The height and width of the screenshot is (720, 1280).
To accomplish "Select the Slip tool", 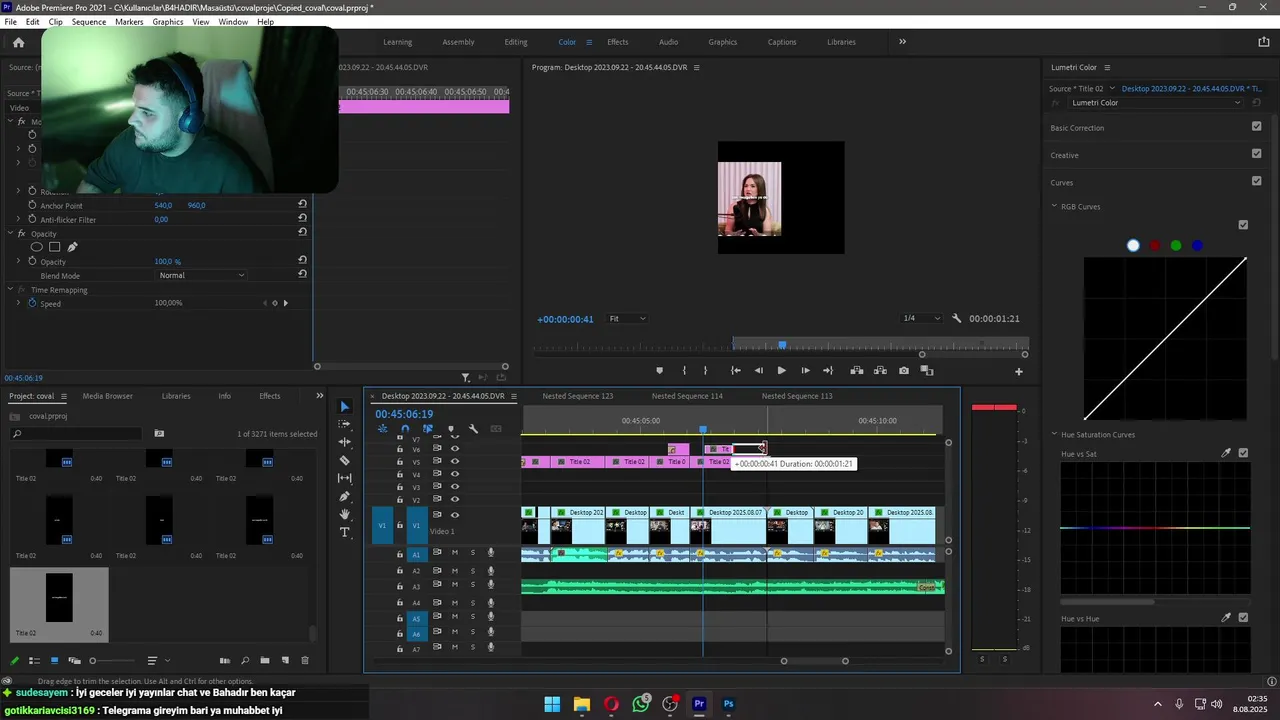I will tap(344, 478).
